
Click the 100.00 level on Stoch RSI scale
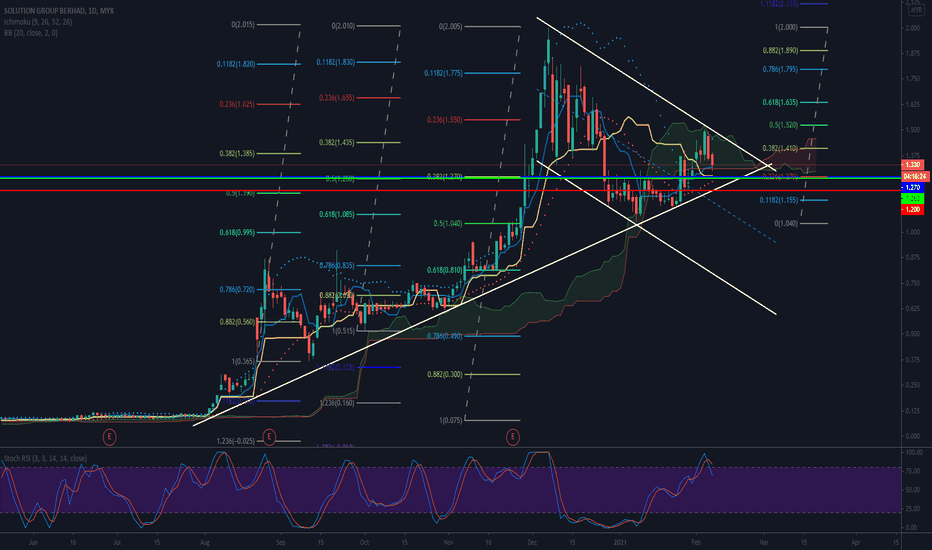914,452
